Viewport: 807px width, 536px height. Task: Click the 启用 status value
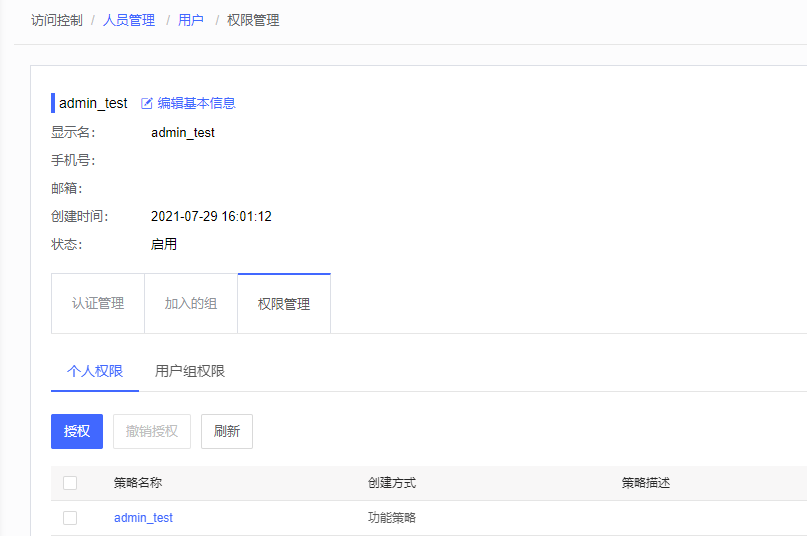coord(164,244)
